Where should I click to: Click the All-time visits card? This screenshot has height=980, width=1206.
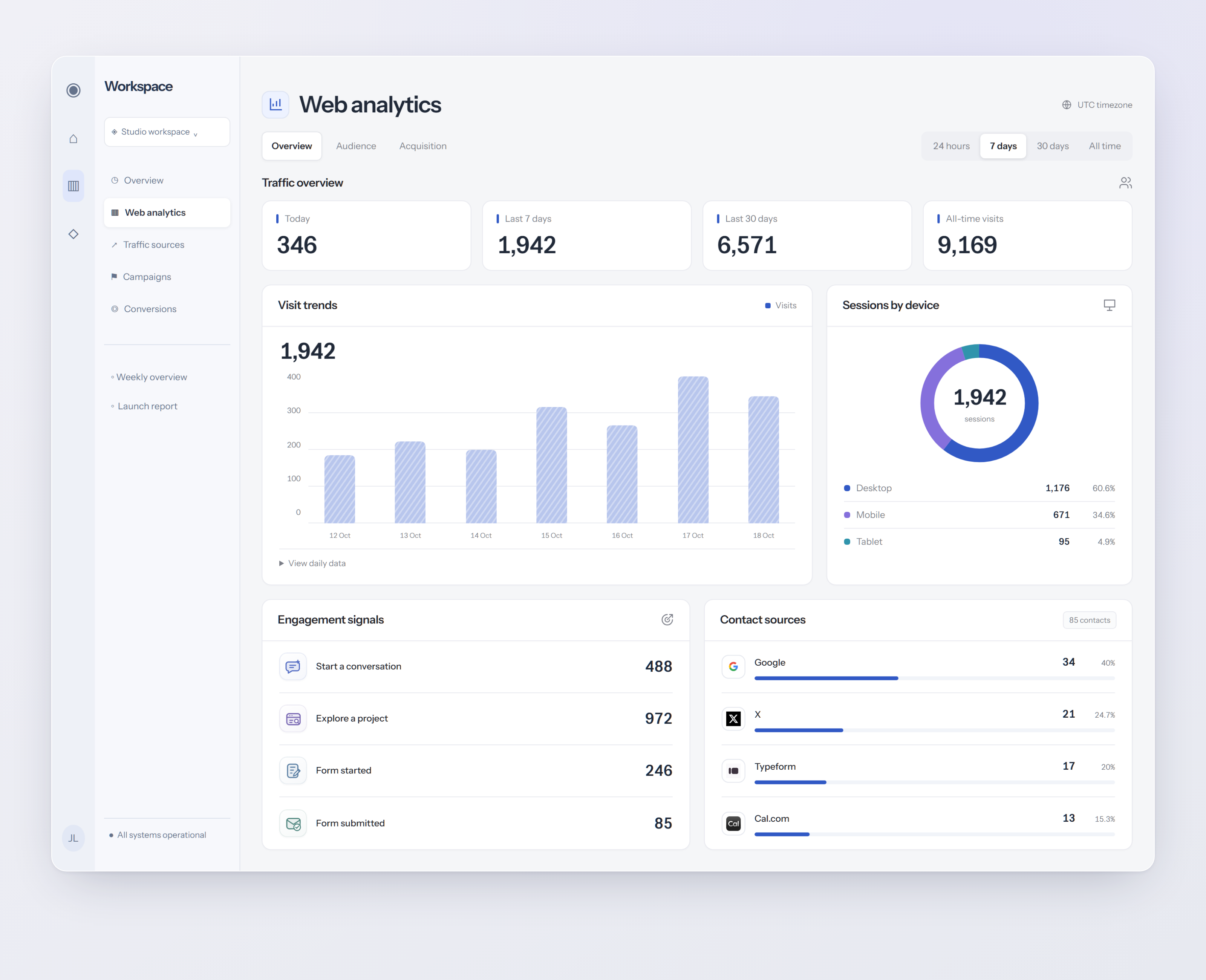coord(1027,236)
